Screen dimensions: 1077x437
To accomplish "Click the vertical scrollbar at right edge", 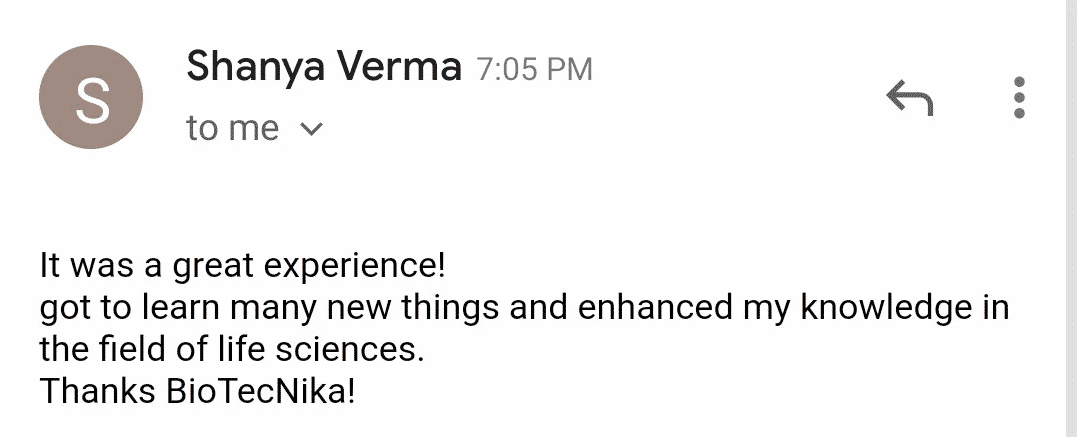I will coord(1070,218).
